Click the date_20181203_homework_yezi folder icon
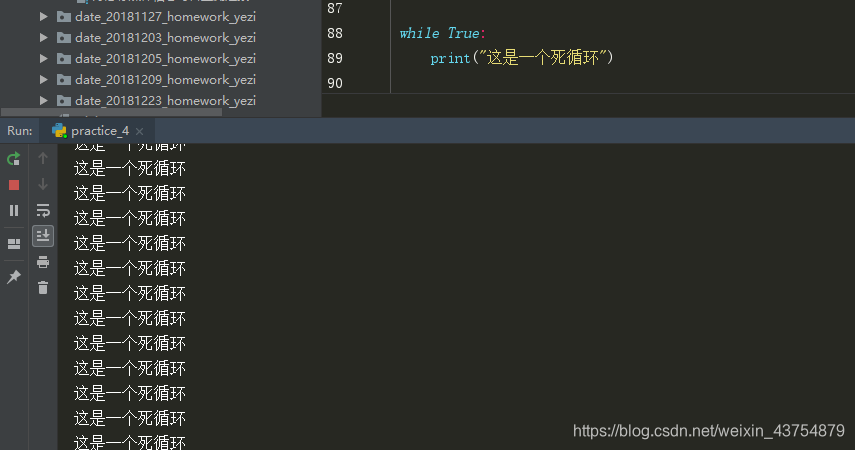The image size is (855, 450). coord(64,38)
